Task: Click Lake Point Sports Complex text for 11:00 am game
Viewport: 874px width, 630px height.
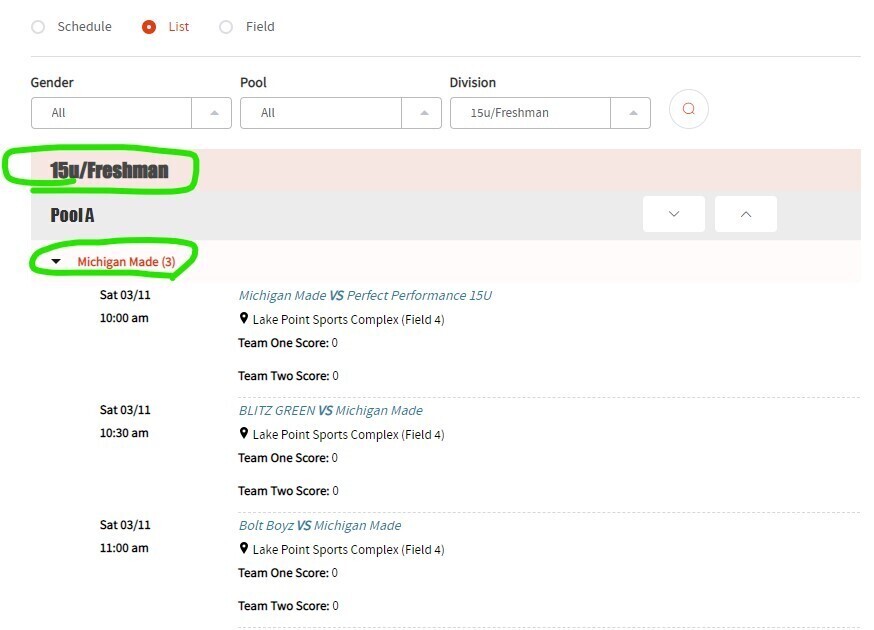Action: coord(348,550)
